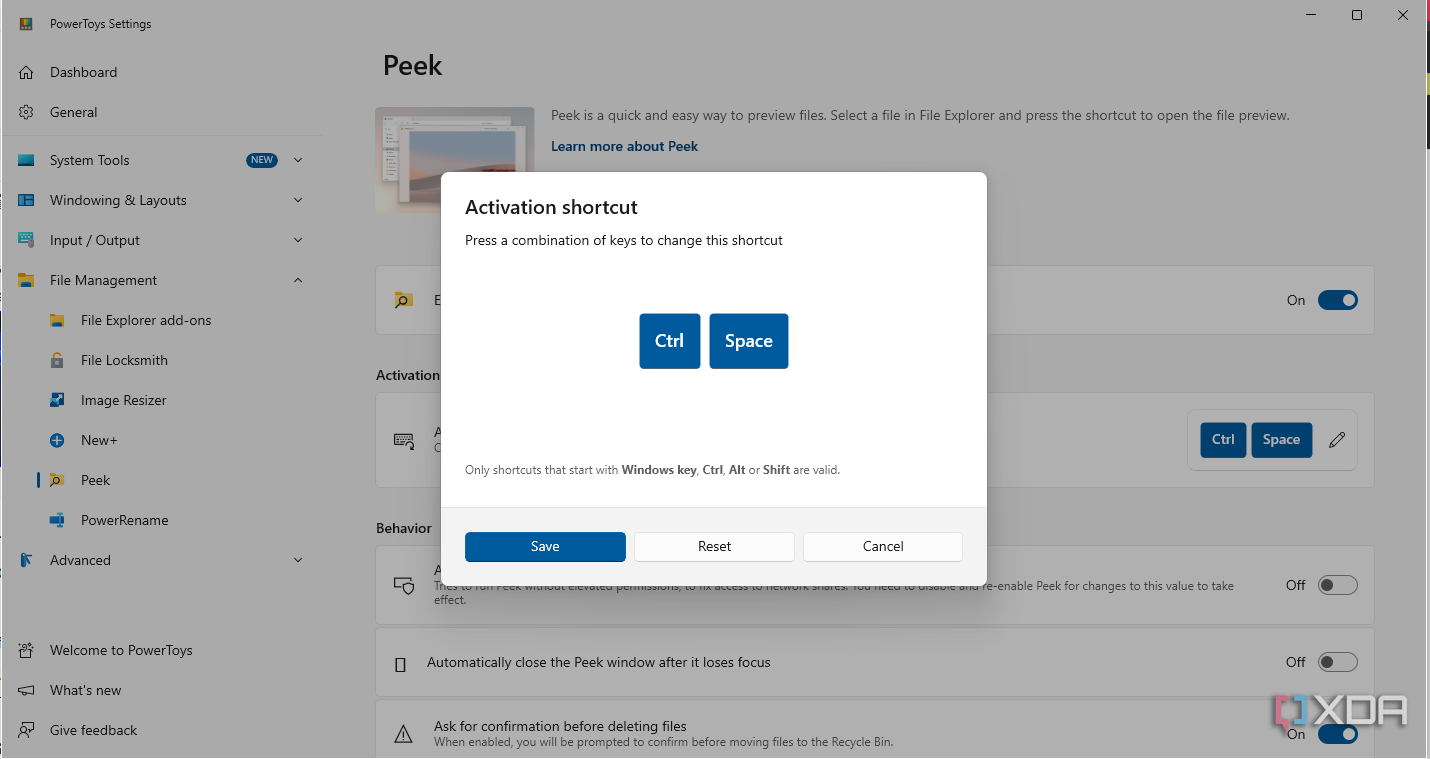The width and height of the screenshot is (1430, 759).
Task: Click the pencil edit shortcut icon
Action: pyautogui.click(x=1337, y=439)
